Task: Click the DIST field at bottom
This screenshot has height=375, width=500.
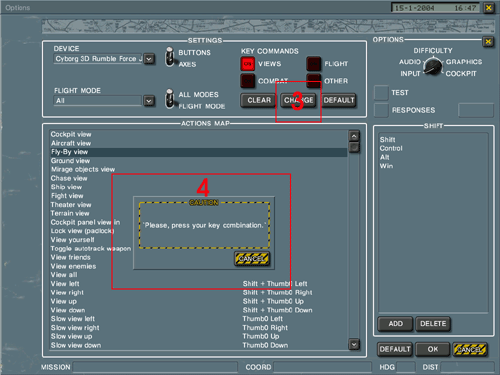Action: (x=467, y=367)
